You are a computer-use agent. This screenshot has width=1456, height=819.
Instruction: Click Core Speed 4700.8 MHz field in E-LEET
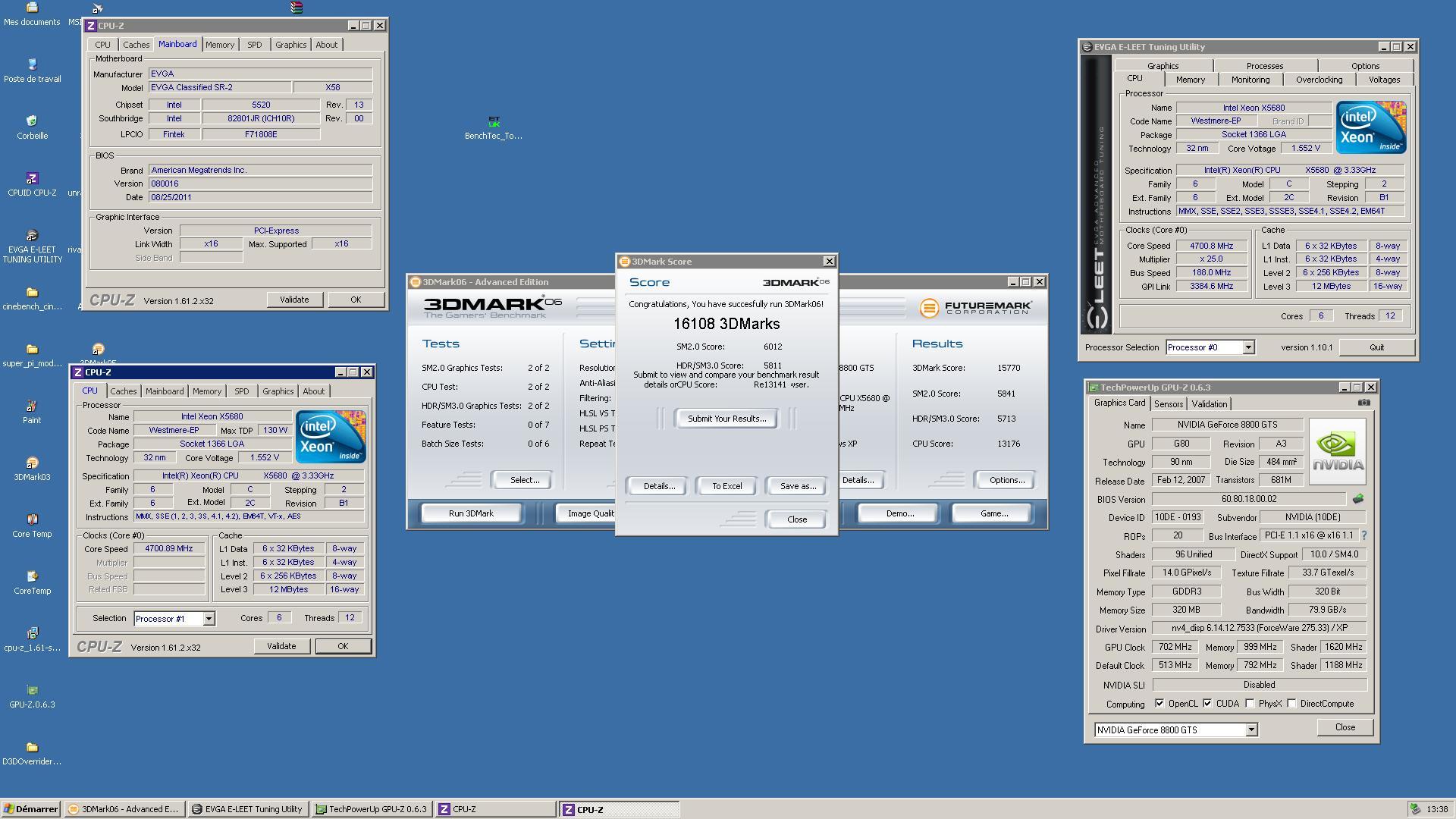(x=1212, y=246)
